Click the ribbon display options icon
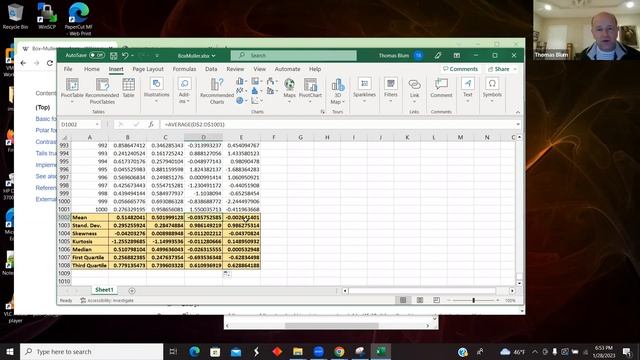Image resolution: width=640 pixels, height=360 pixels. [x=457, y=56]
